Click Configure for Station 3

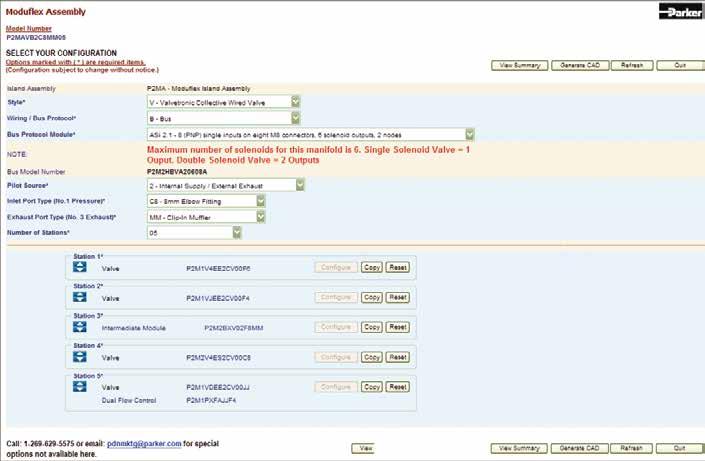point(336,327)
